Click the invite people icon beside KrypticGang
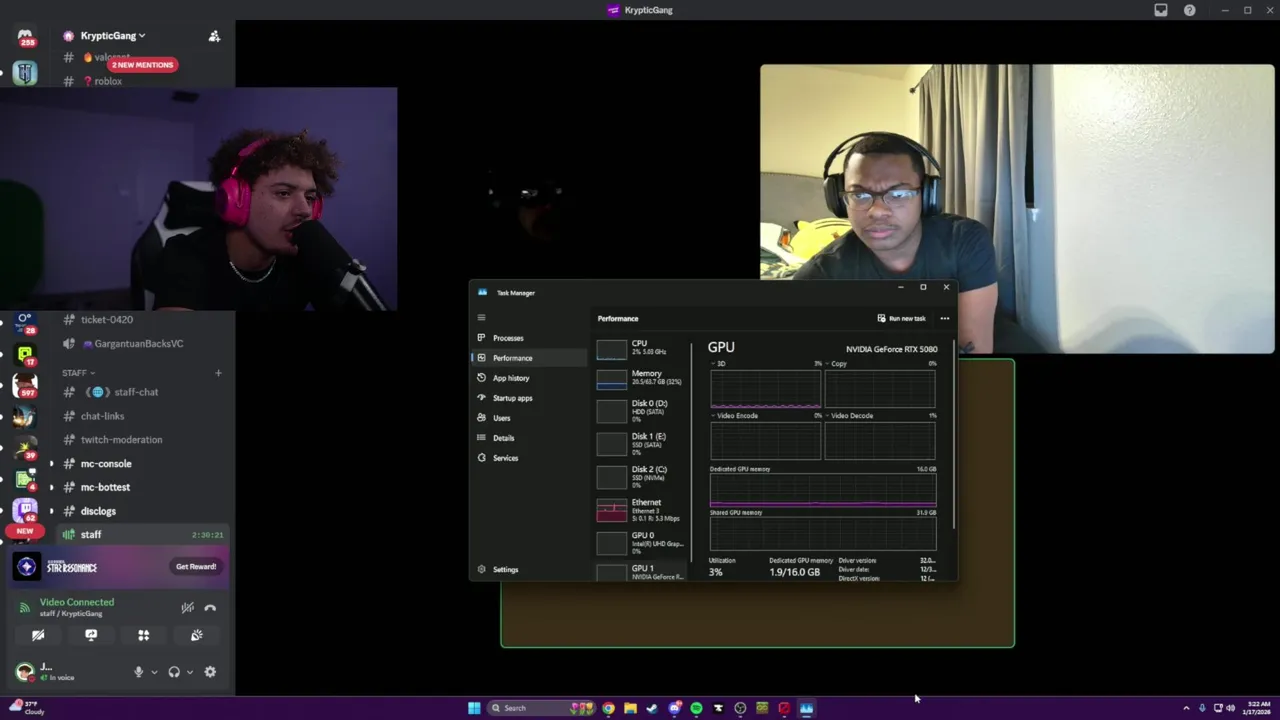 coord(214,36)
